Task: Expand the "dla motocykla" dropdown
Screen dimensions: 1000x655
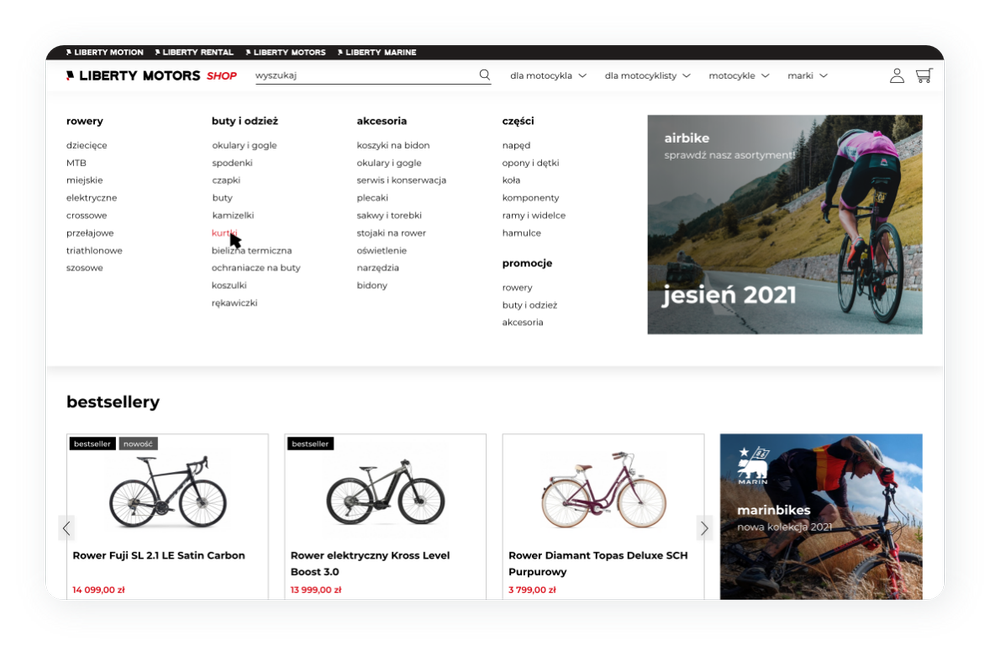Action: click(x=548, y=76)
